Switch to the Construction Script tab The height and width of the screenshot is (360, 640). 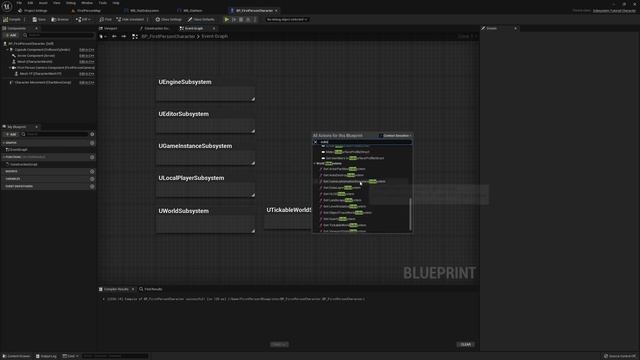[154, 29]
